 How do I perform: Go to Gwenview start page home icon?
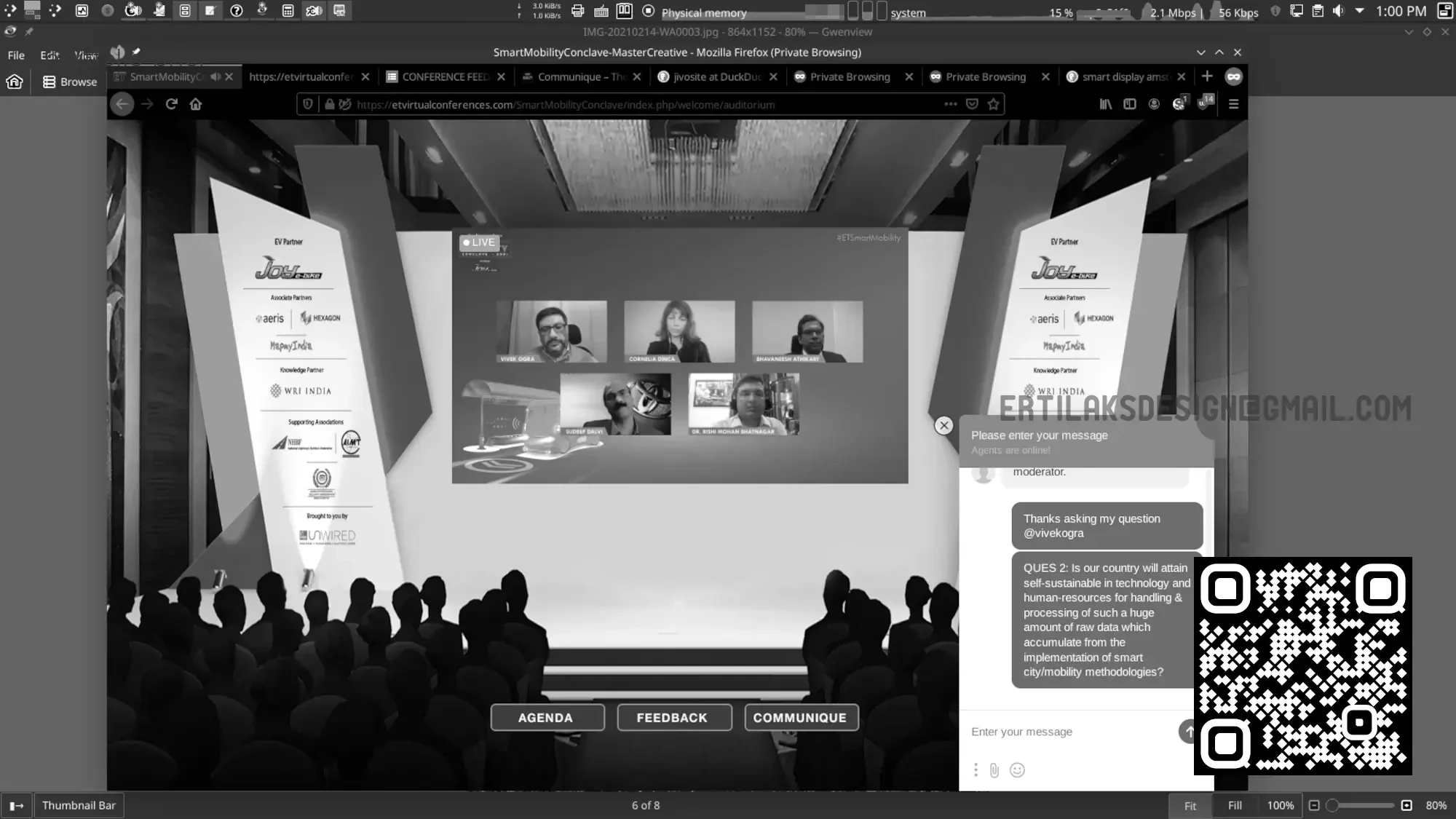(x=15, y=82)
